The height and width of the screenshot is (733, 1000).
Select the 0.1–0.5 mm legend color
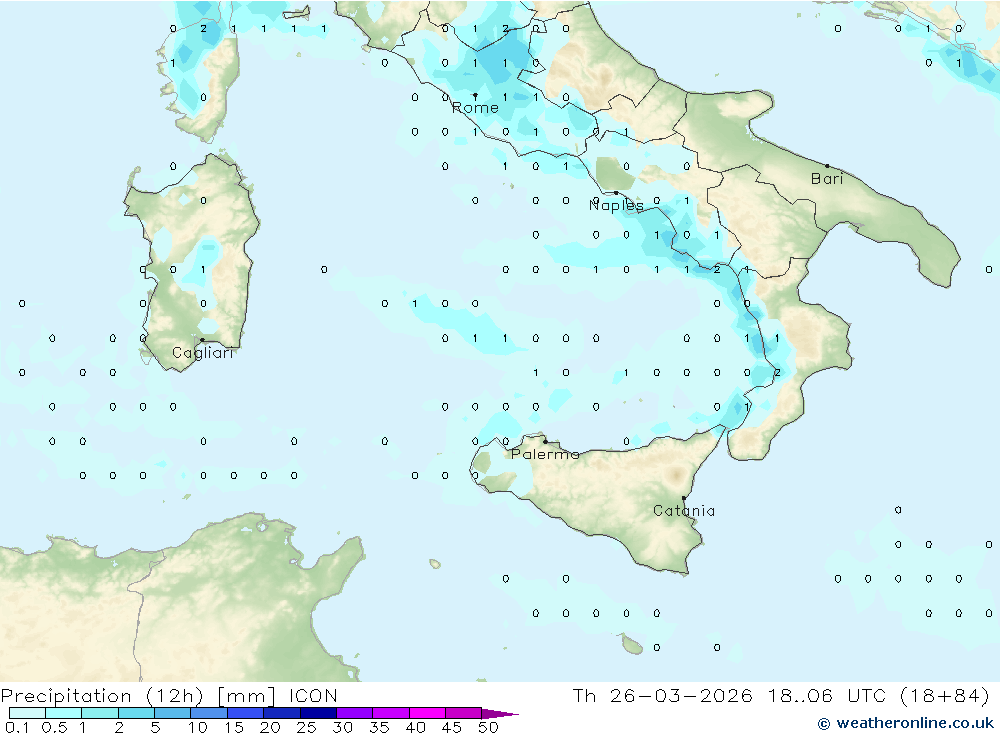pyautogui.click(x=27, y=713)
